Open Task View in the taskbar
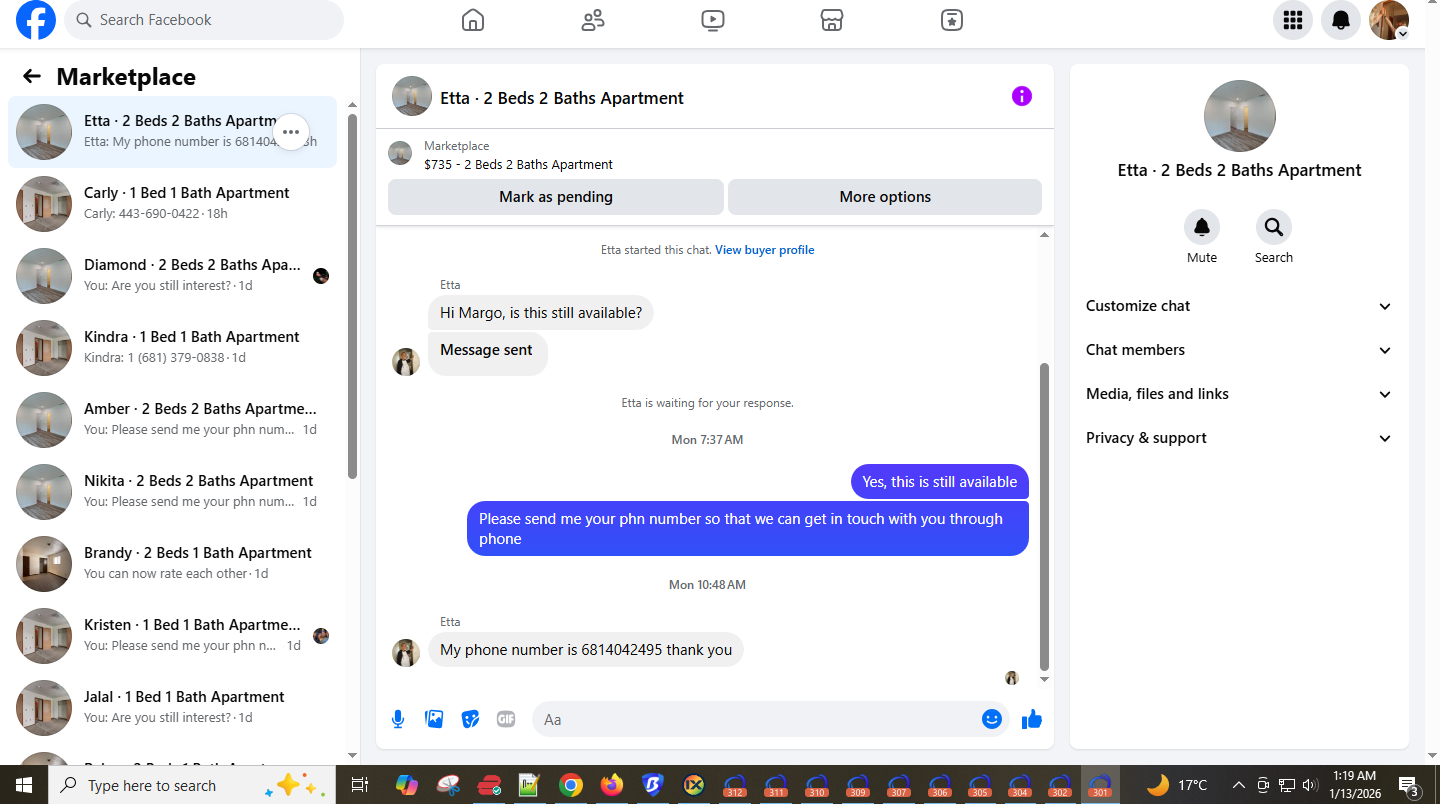The image size is (1440, 804). [360, 785]
